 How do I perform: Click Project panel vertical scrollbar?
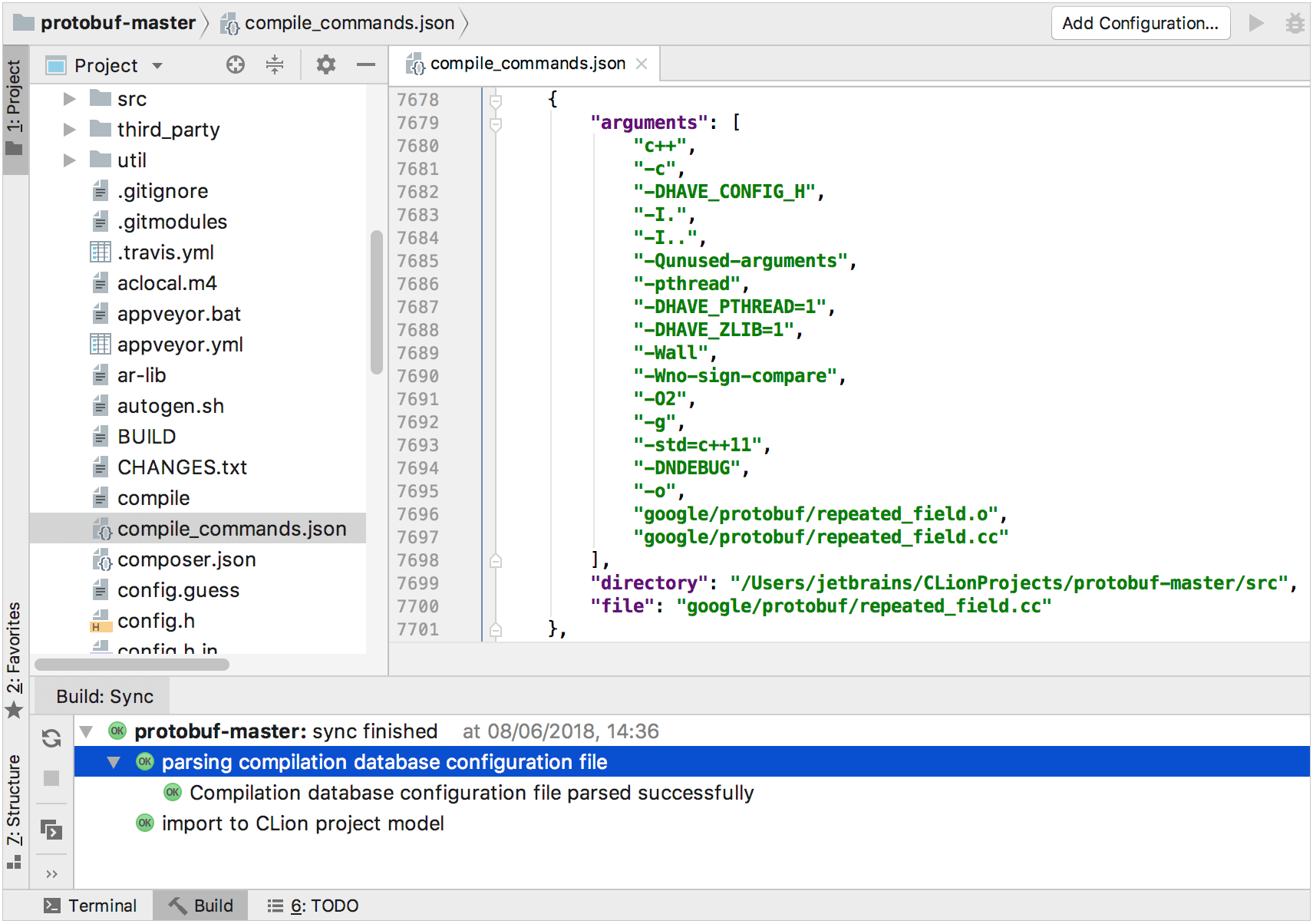click(376, 302)
